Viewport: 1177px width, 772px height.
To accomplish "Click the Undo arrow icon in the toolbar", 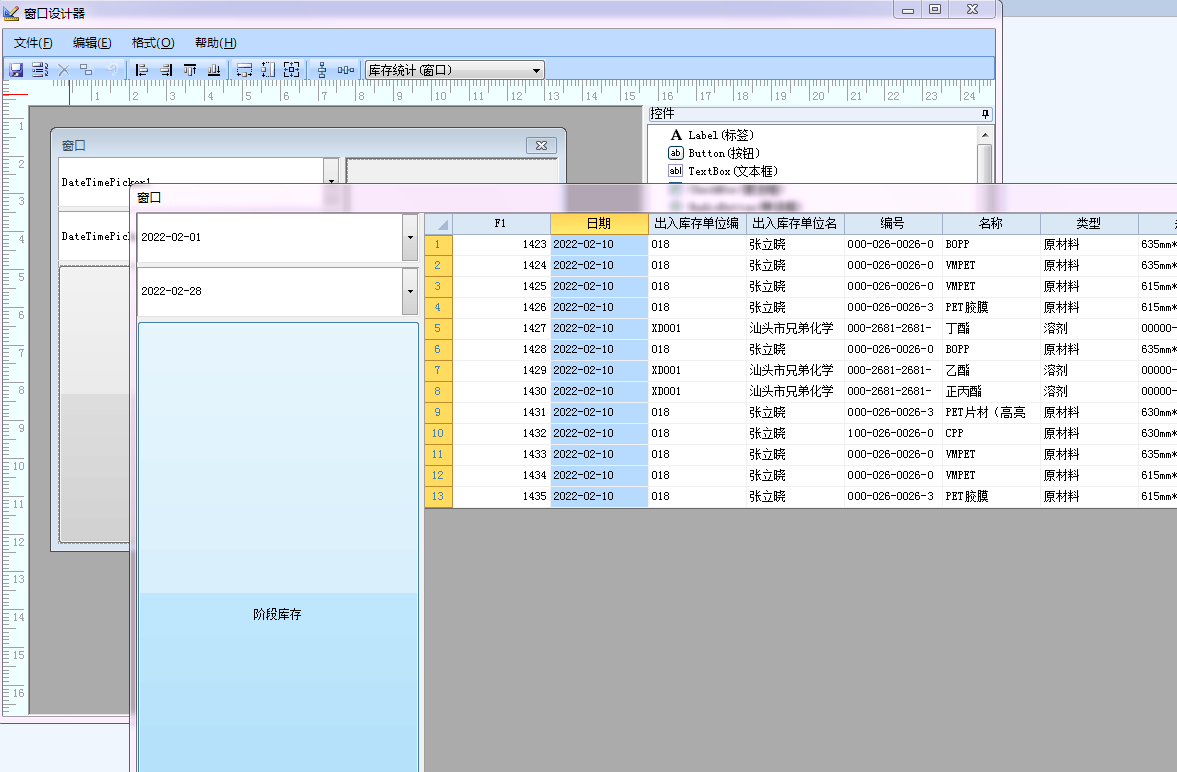I will click(112, 70).
